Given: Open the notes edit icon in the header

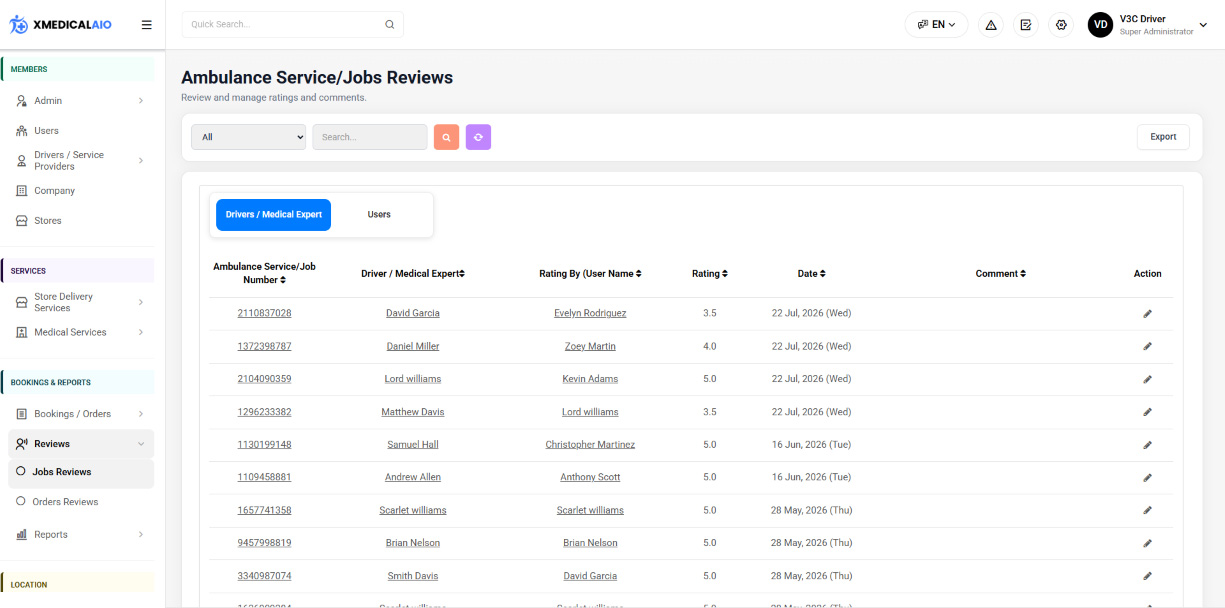Looking at the screenshot, I should tap(1026, 25).
